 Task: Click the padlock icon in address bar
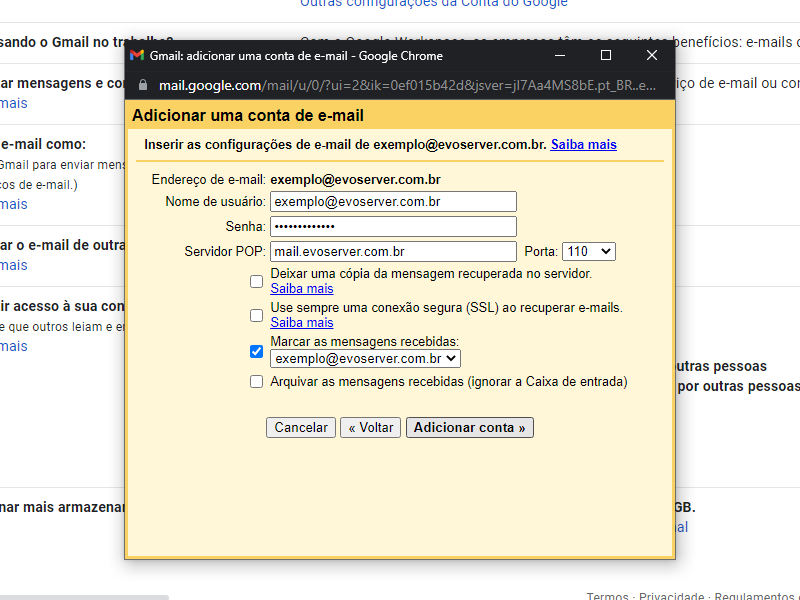click(x=143, y=85)
